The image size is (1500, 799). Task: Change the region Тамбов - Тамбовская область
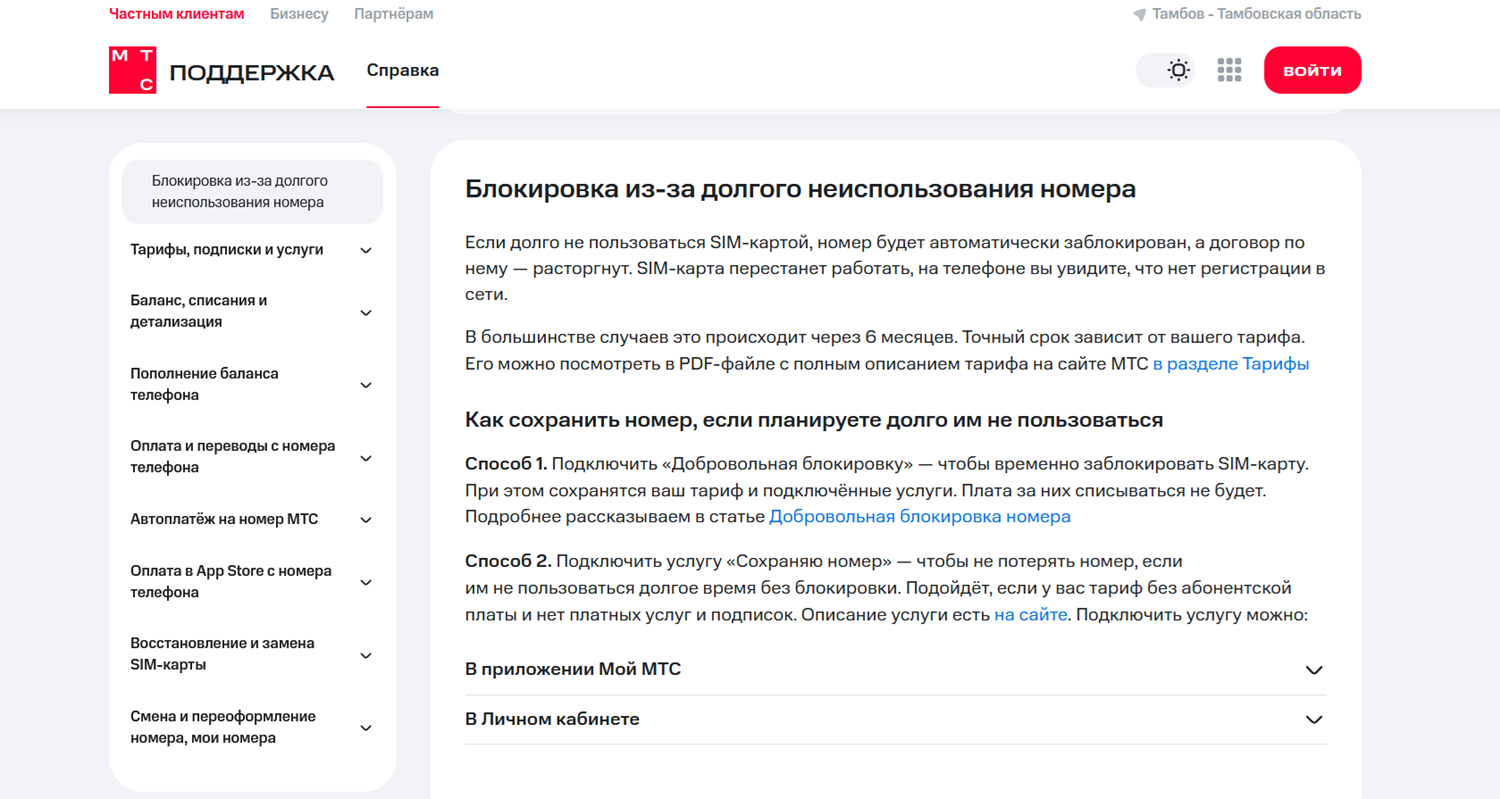(x=1257, y=14)
